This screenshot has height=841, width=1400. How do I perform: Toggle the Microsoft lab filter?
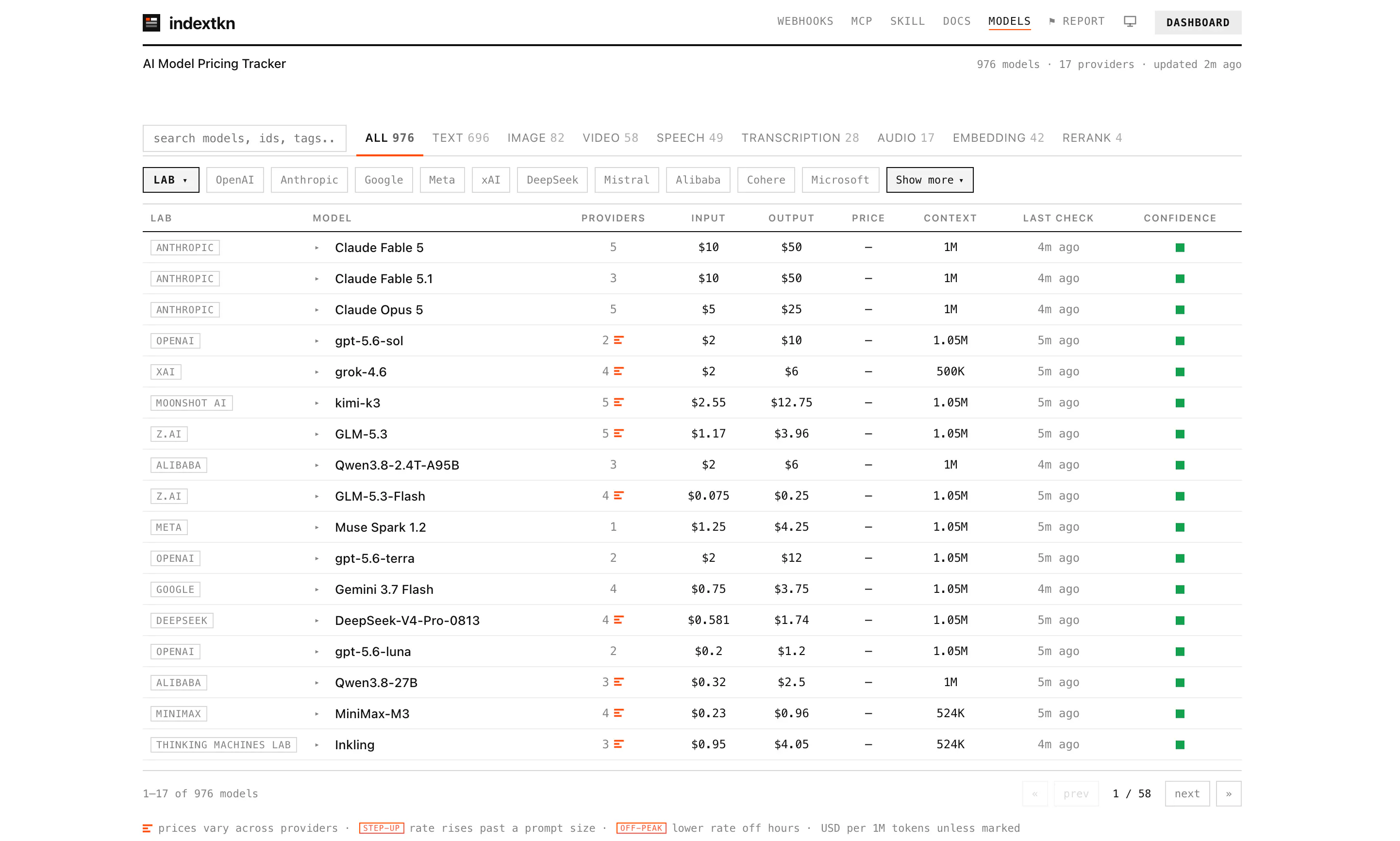tap(840, 180)
